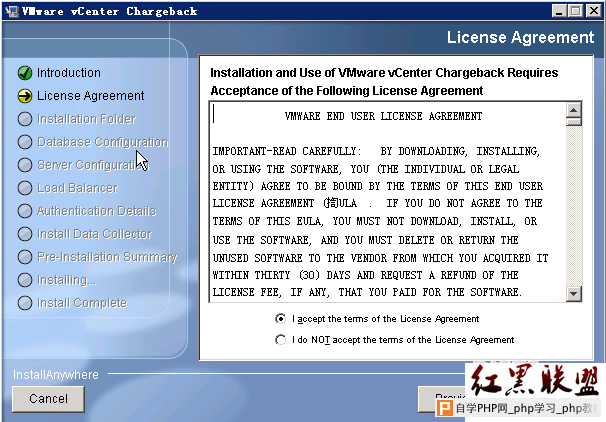The height and width of the screenshot is (422, 606).
Task: Click the VMware installer icon in title bar
Action: [12, 11]
